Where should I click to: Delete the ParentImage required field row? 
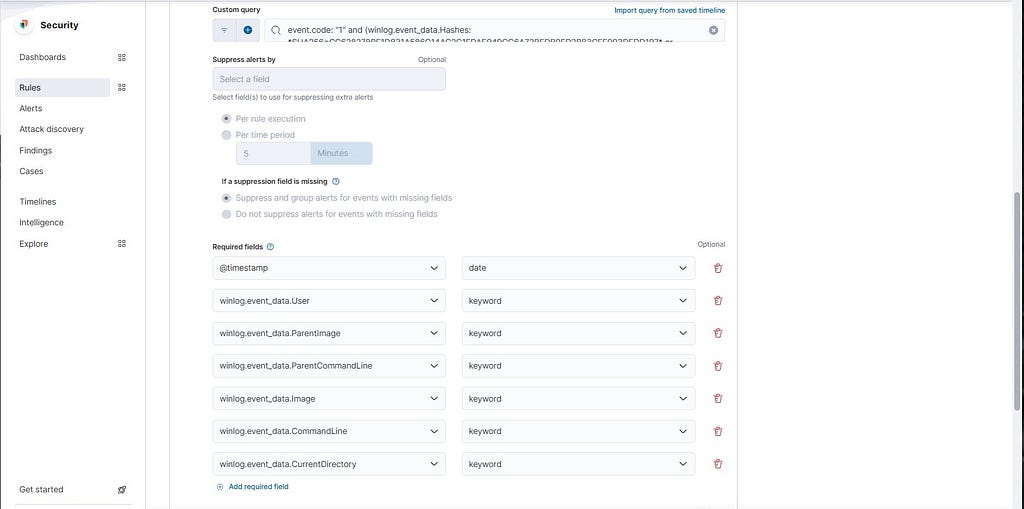(718, 333)
